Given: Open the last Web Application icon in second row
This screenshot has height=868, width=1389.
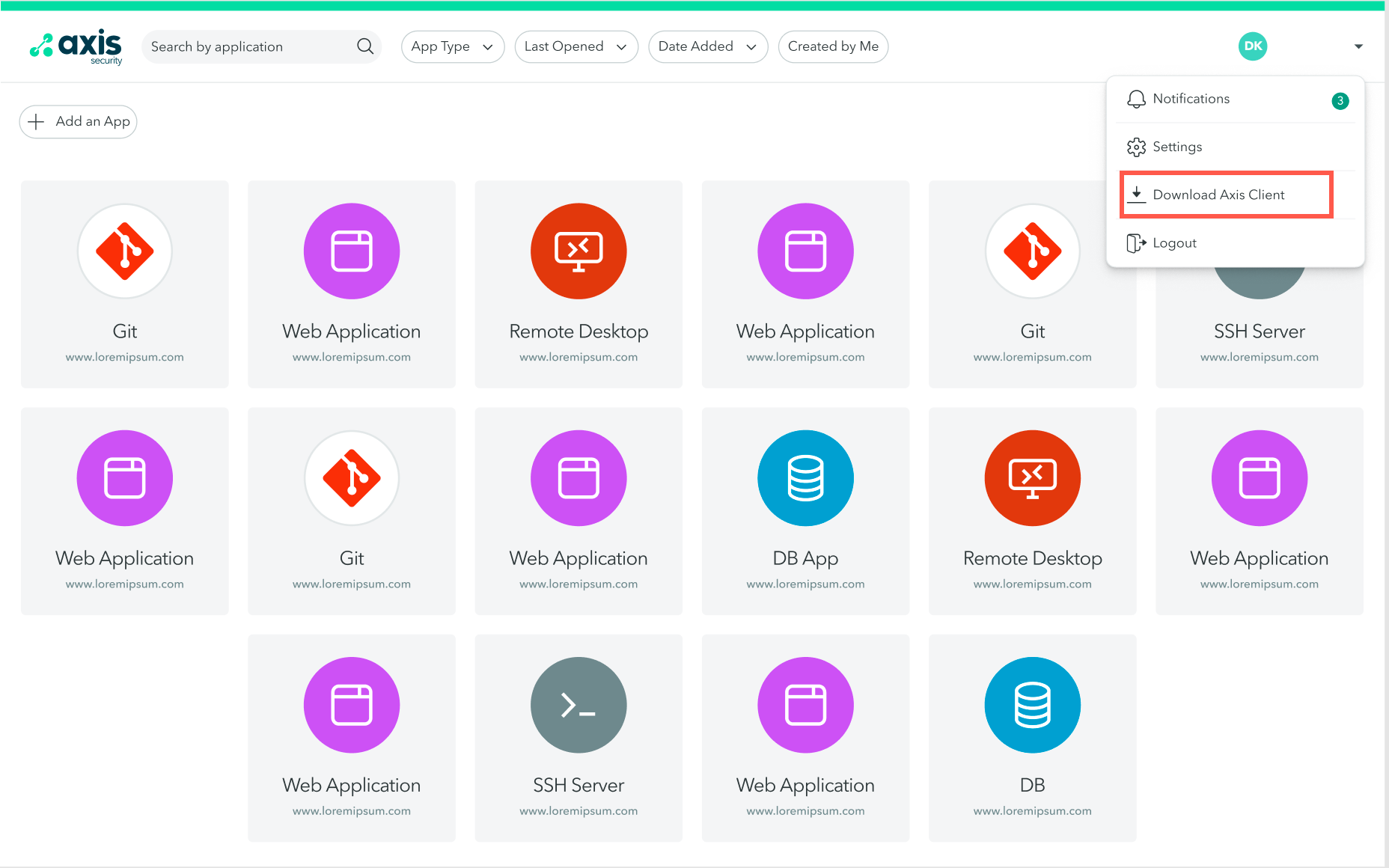Looking at the screenshot, I should (1260, 477).
